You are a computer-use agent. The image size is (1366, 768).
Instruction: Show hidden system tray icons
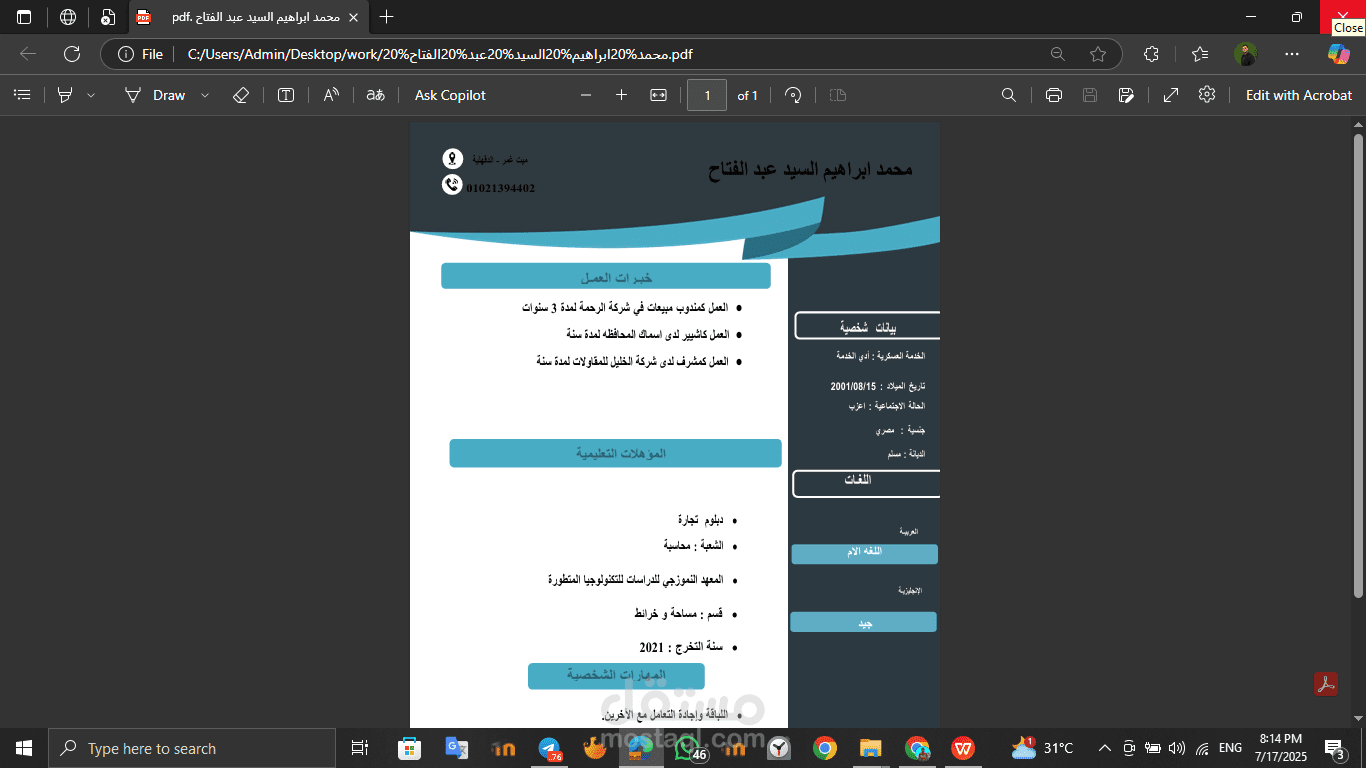click(x=1105, y=748)
